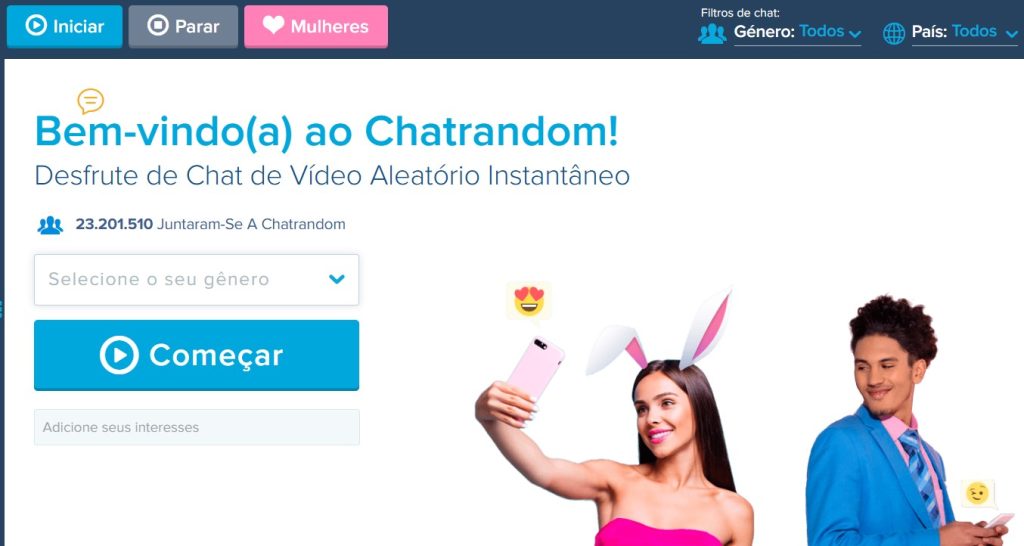Click the Bem-vindo(a) ao Chatrandom heading
The height and width of the screenshot is (546, 1024).
[327, 132]
